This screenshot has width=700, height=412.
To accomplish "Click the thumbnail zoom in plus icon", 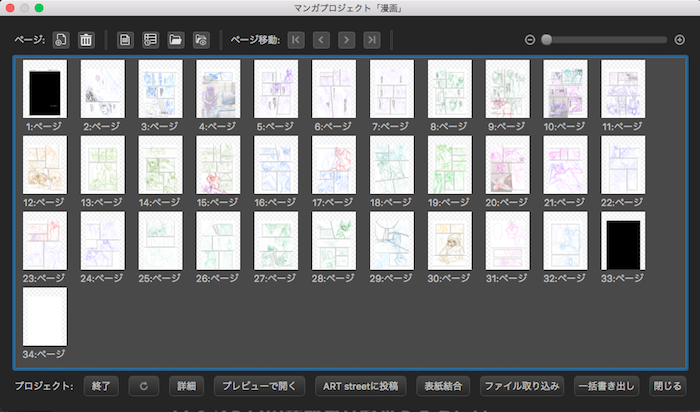I will tap(679, 40).
